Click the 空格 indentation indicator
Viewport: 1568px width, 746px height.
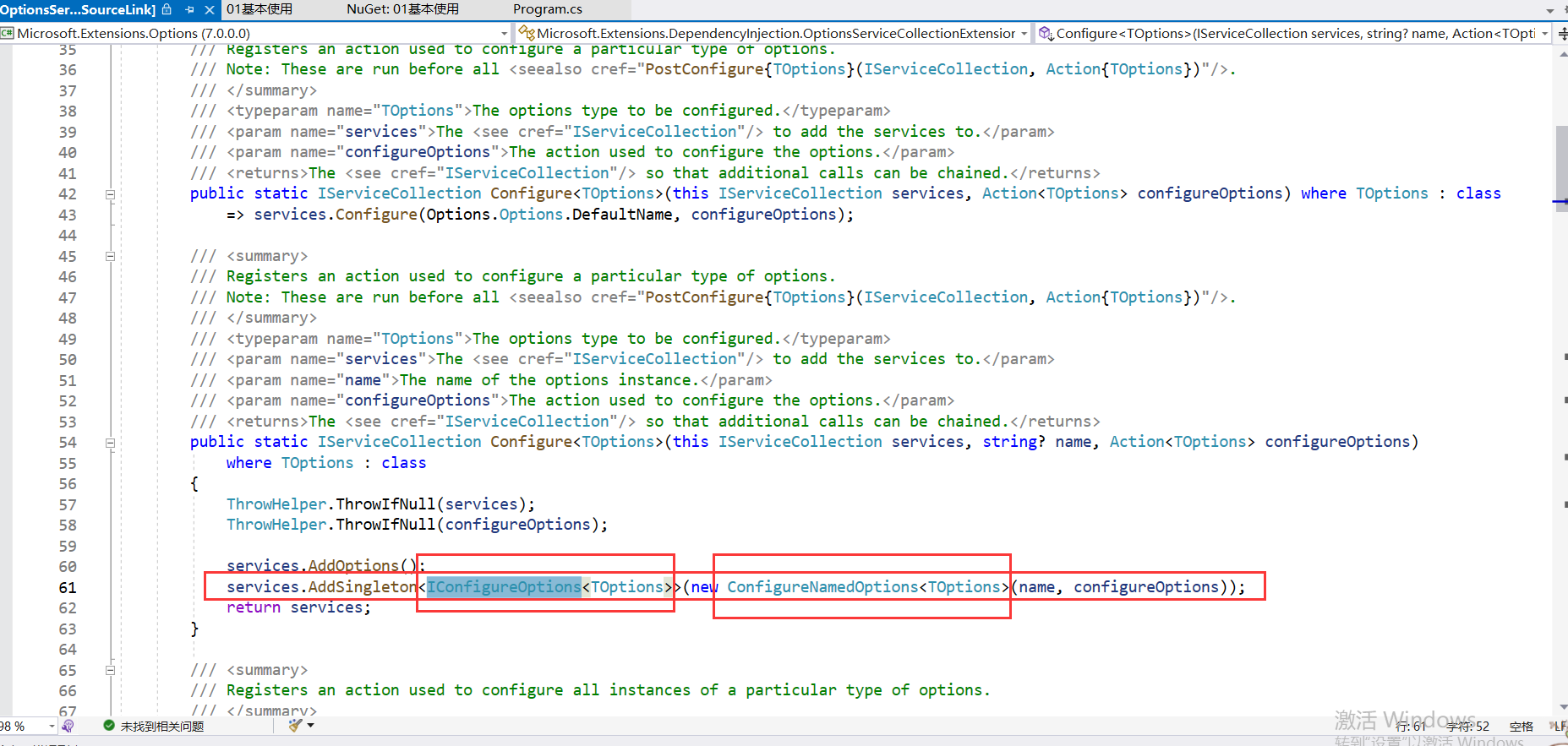pos(1522,727)
